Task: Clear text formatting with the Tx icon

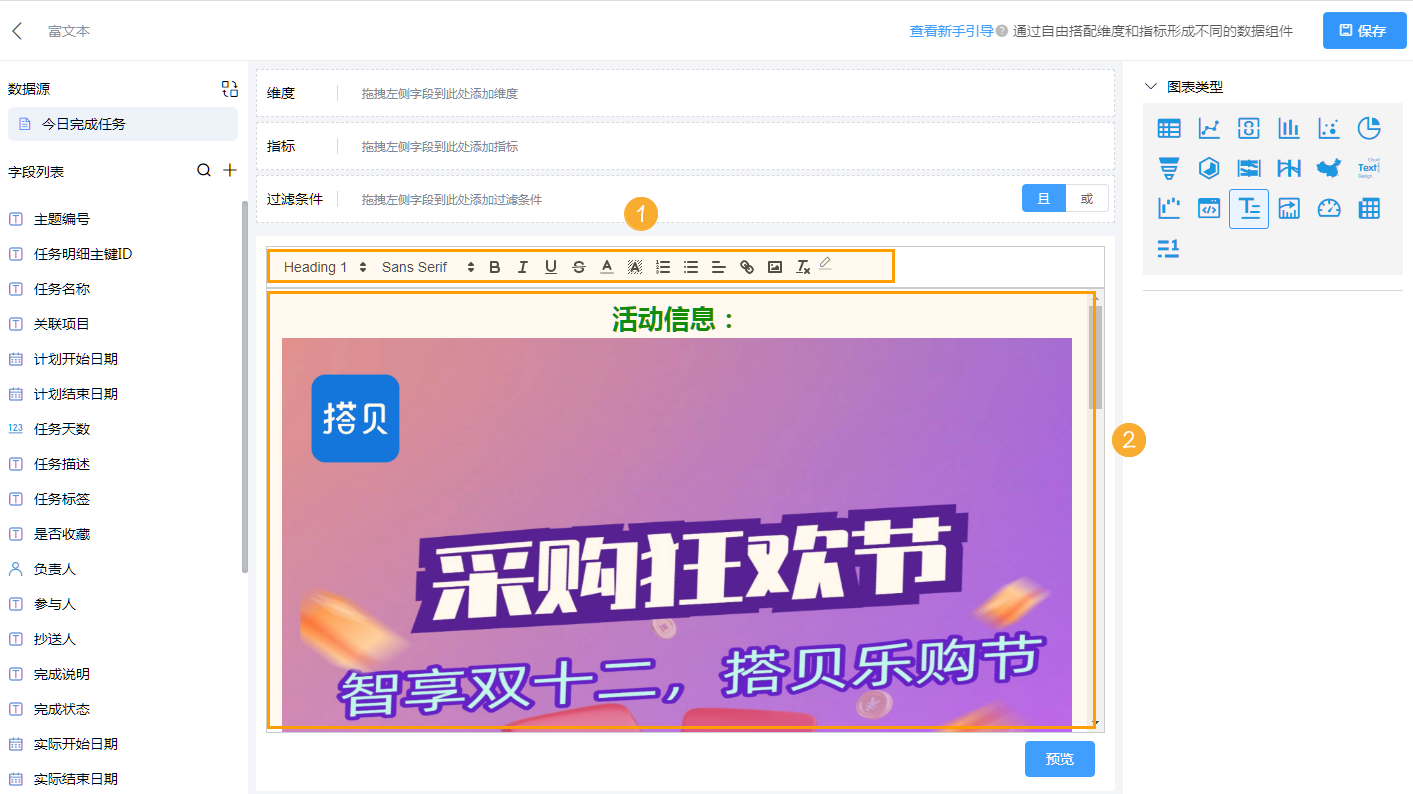Action: 802,267
